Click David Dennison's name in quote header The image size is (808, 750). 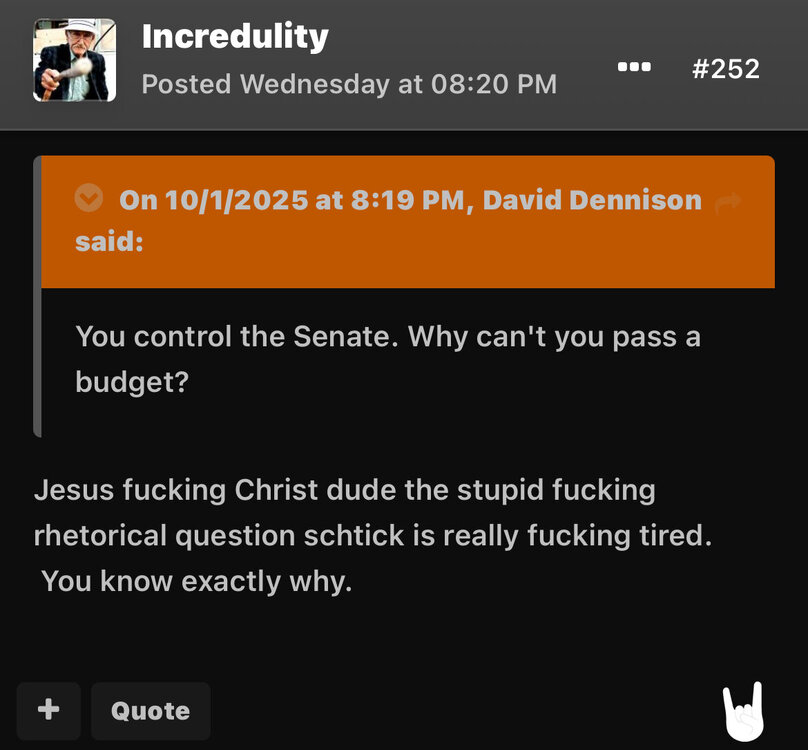point(592,200)
